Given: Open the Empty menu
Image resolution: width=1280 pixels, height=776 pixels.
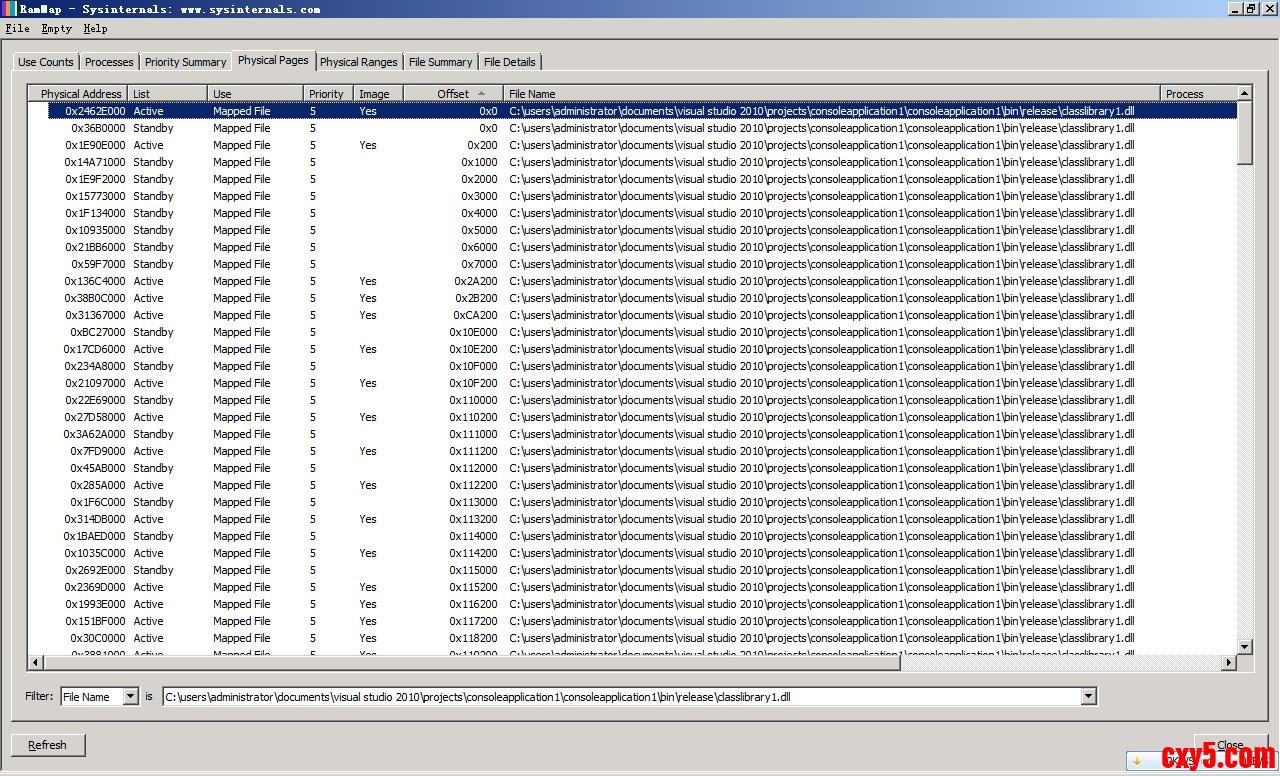Looking at the screenshot, I should (x=56, y=29).
